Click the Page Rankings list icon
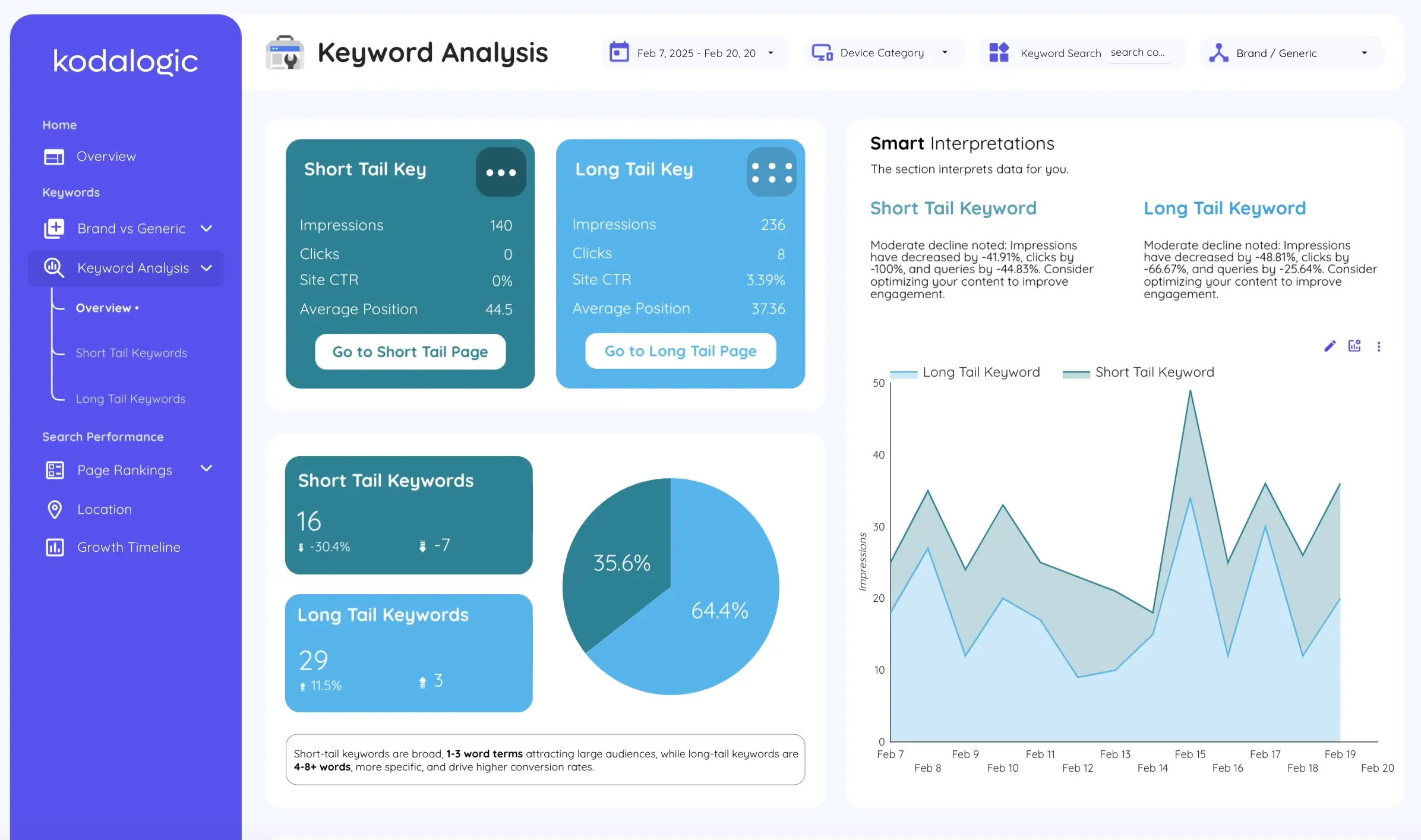 pyautogui.click(x=55, y=470)
